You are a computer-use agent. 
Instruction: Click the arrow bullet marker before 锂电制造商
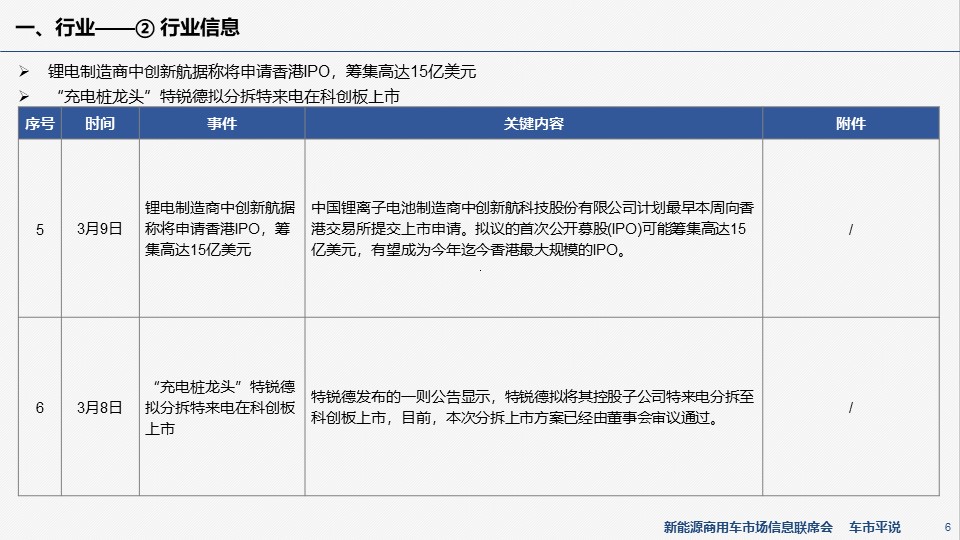pos(24,72)
